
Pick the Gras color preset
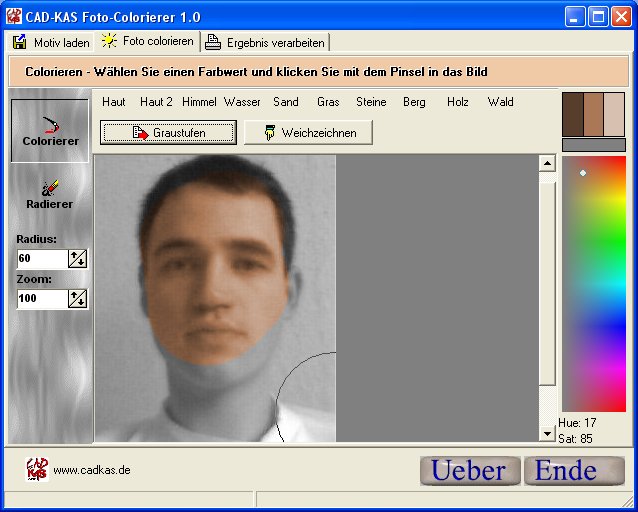click(328, 102)
